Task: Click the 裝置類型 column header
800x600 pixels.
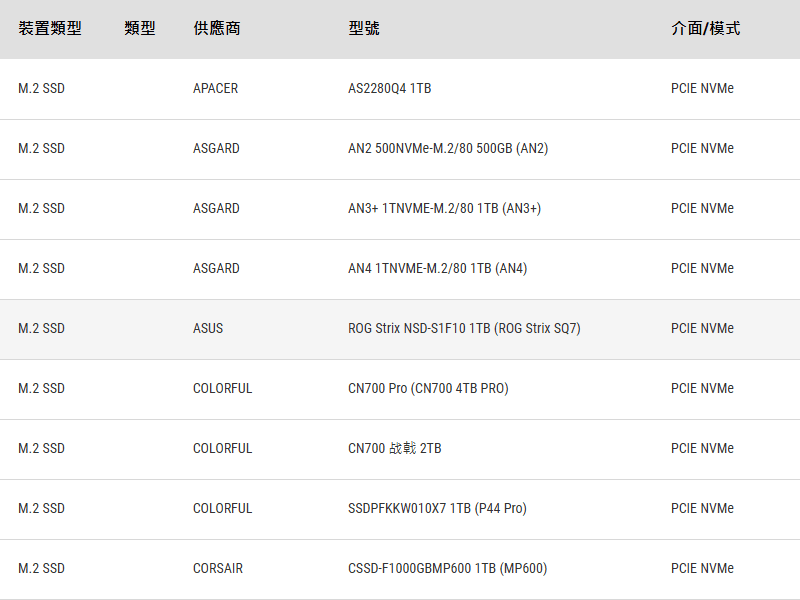Action: 50,29
